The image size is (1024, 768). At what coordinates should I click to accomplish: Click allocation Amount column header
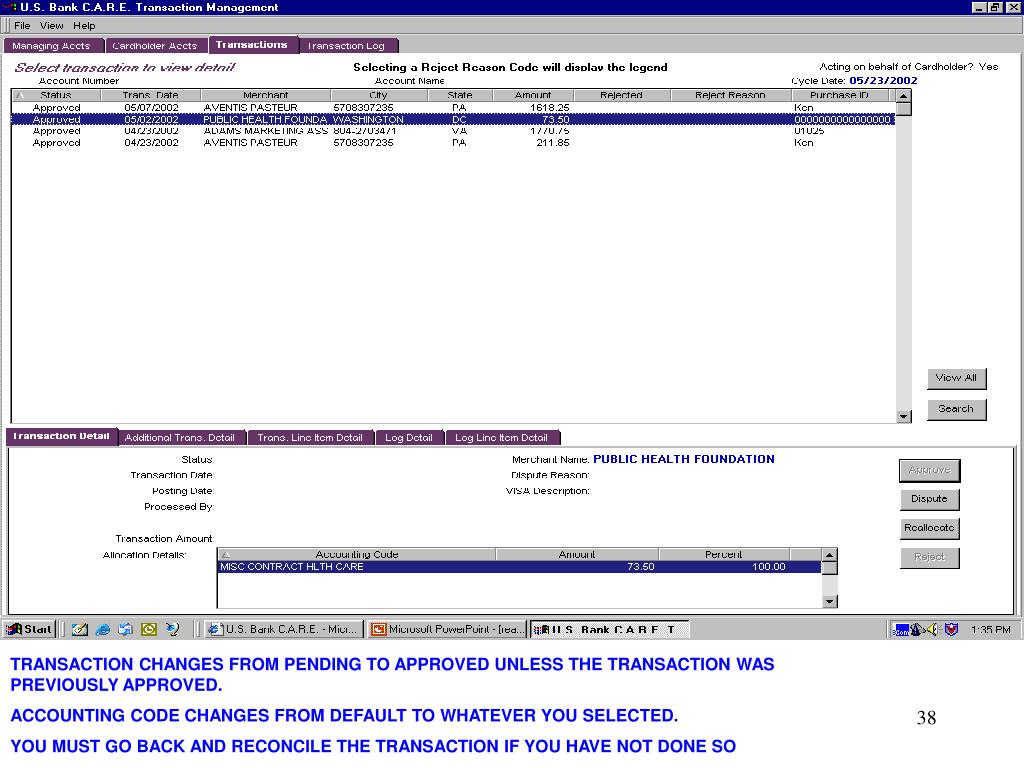pos(577,554)
